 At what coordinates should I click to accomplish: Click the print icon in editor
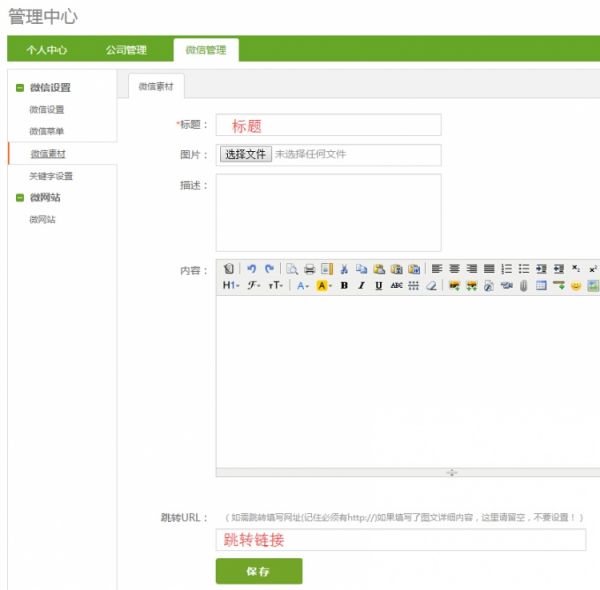tap(310, 269)
